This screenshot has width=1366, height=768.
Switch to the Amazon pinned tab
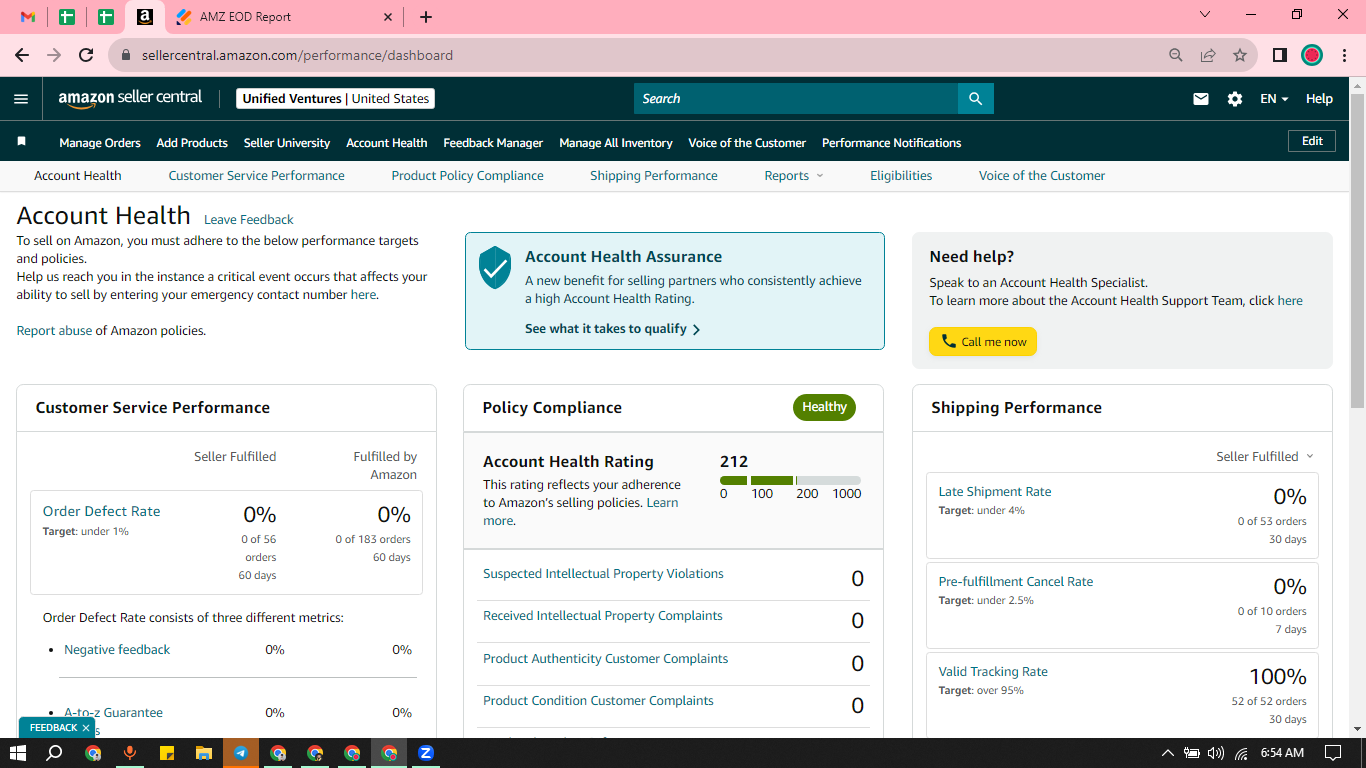click(145, 17)
